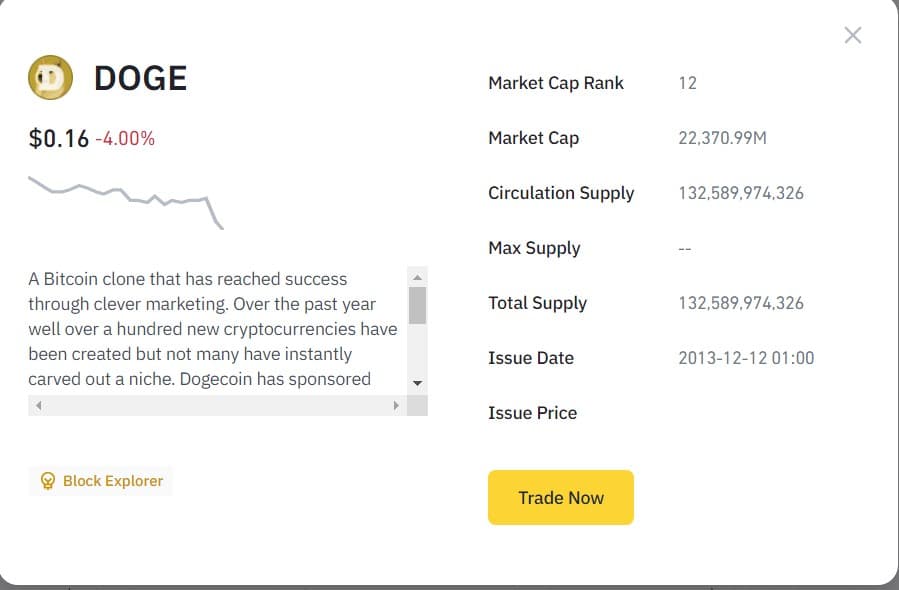Click the -4.00% price change

125,139
